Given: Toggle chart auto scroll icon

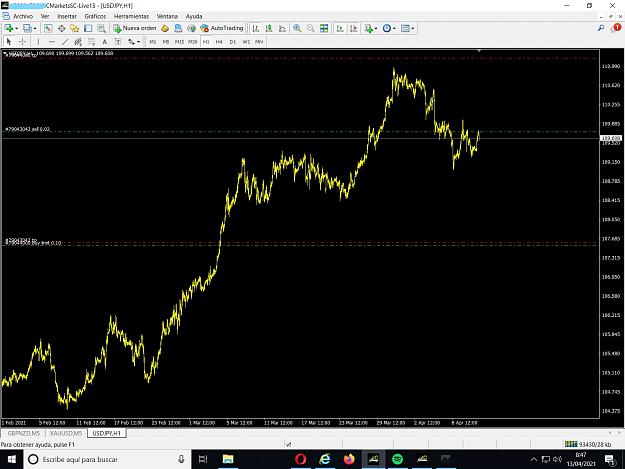Looking at the screenshot, I should click(x=340, y=28).
